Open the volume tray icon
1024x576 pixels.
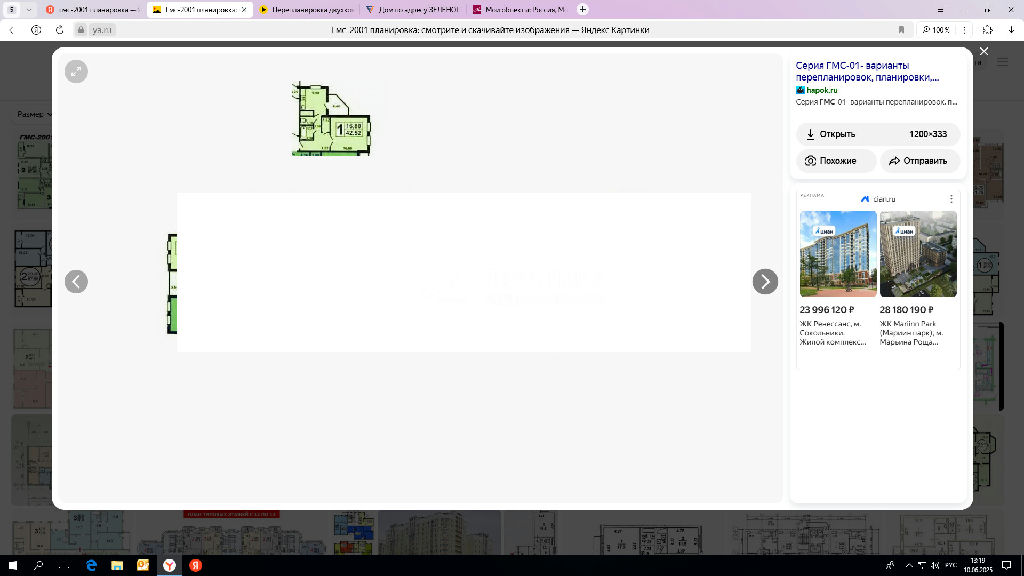pos(935,566)
